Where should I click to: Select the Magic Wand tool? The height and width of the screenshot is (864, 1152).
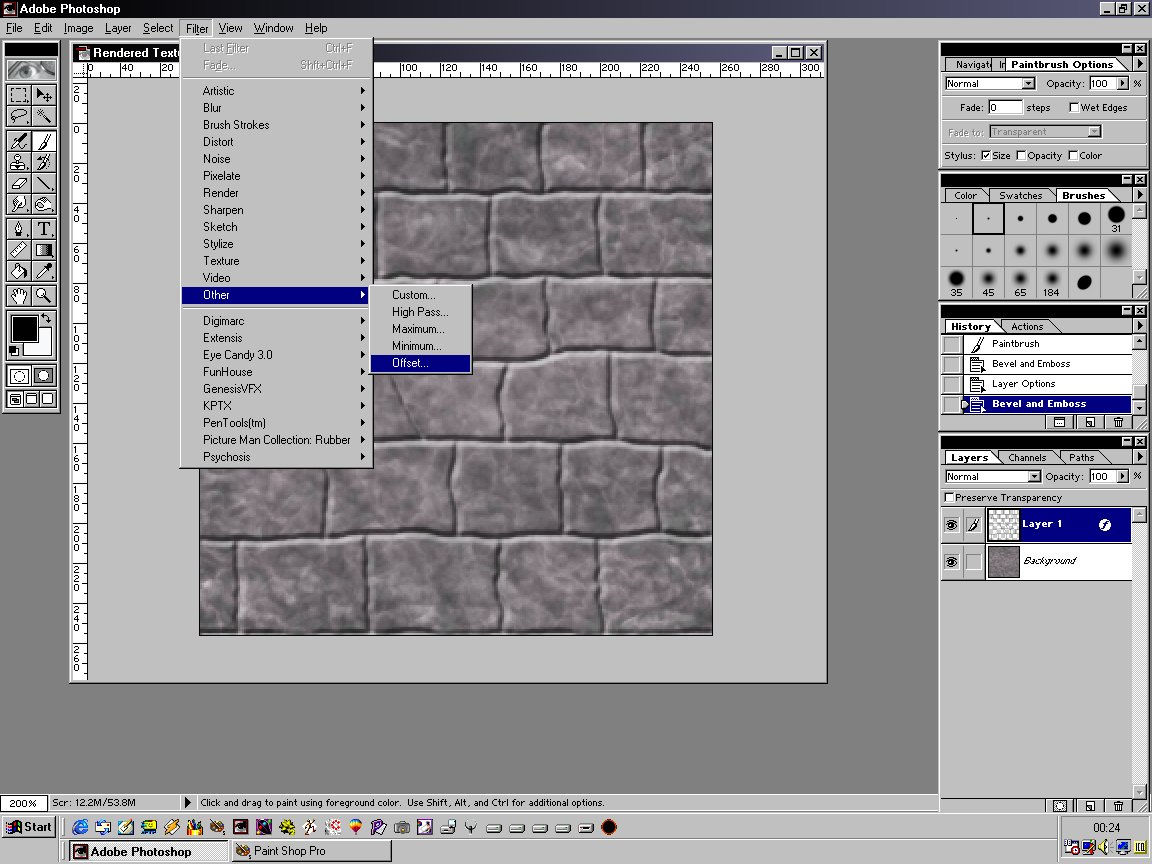44,115
